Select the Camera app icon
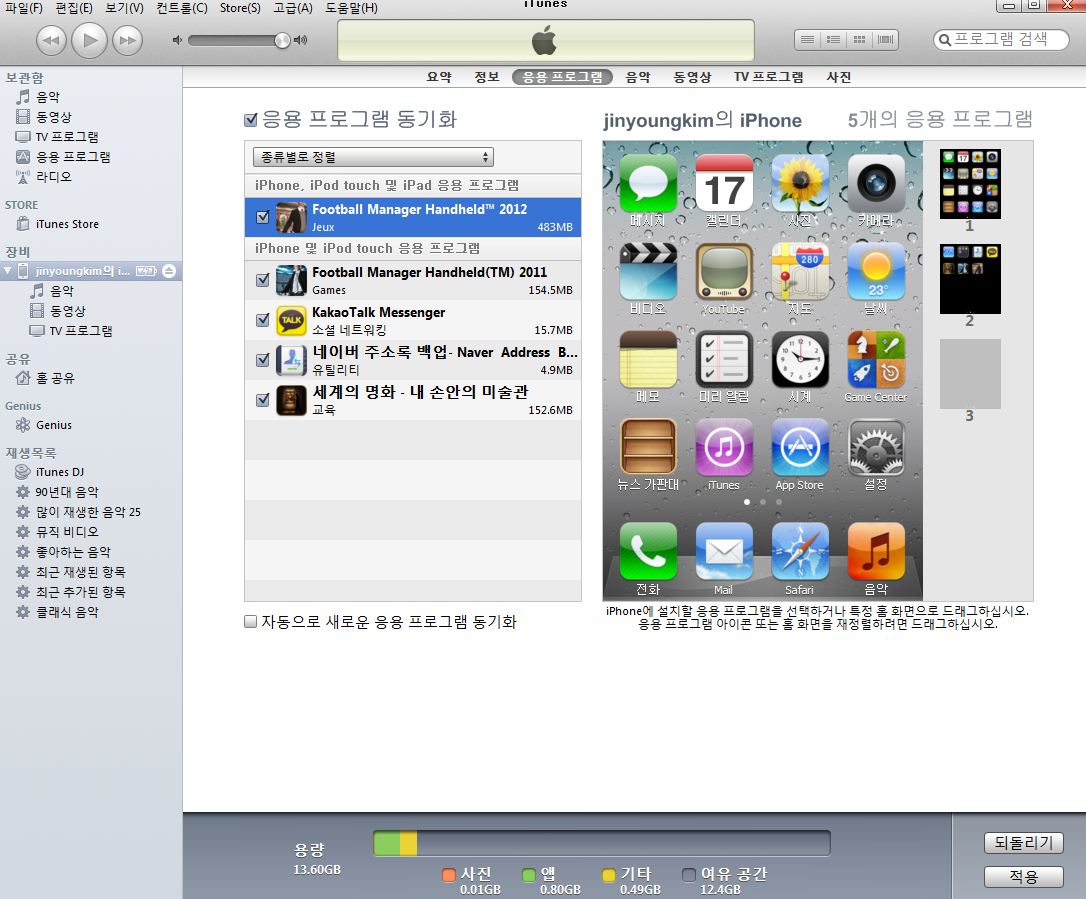The image size is (1086, 899). click(x=876, y=183)
